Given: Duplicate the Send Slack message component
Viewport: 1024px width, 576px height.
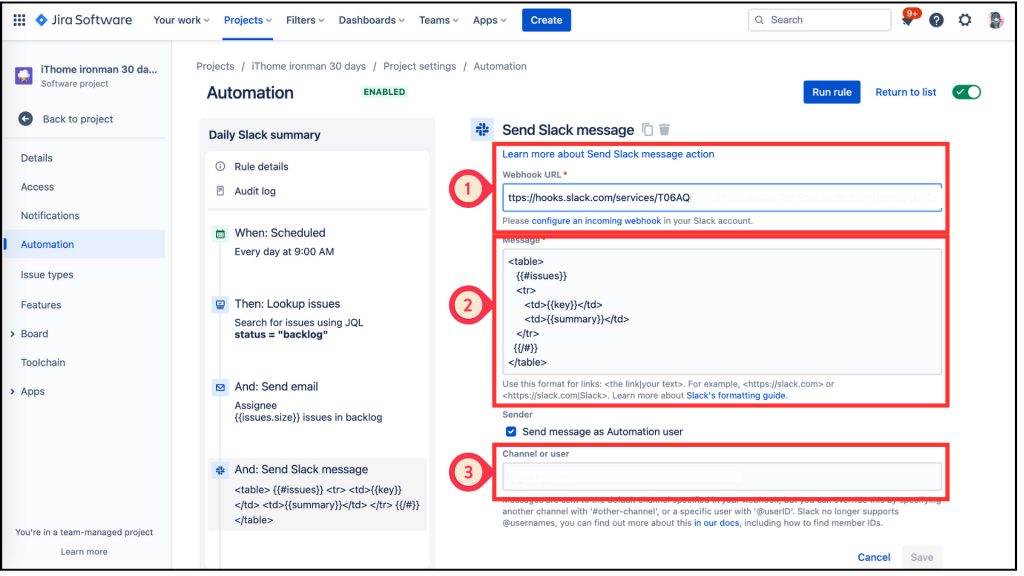Looking at the screenshot, I should [647, 129].
